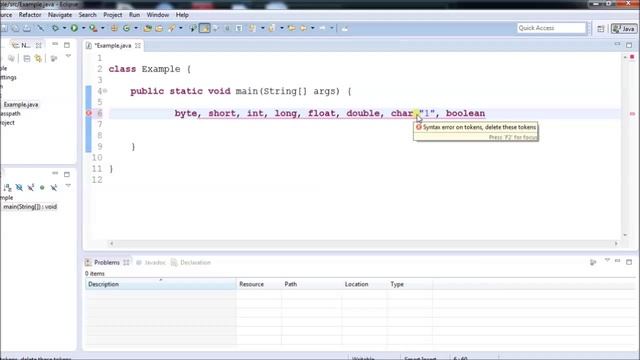Open the Search dropdown arrow
Viewport: 640px width, 360px height.
pyautogui.click(x=180, y=28)
